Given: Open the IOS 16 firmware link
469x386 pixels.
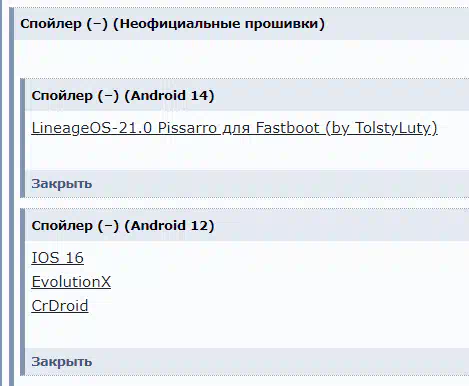Looking at the screenshot, I should click(x=57, y=258).
